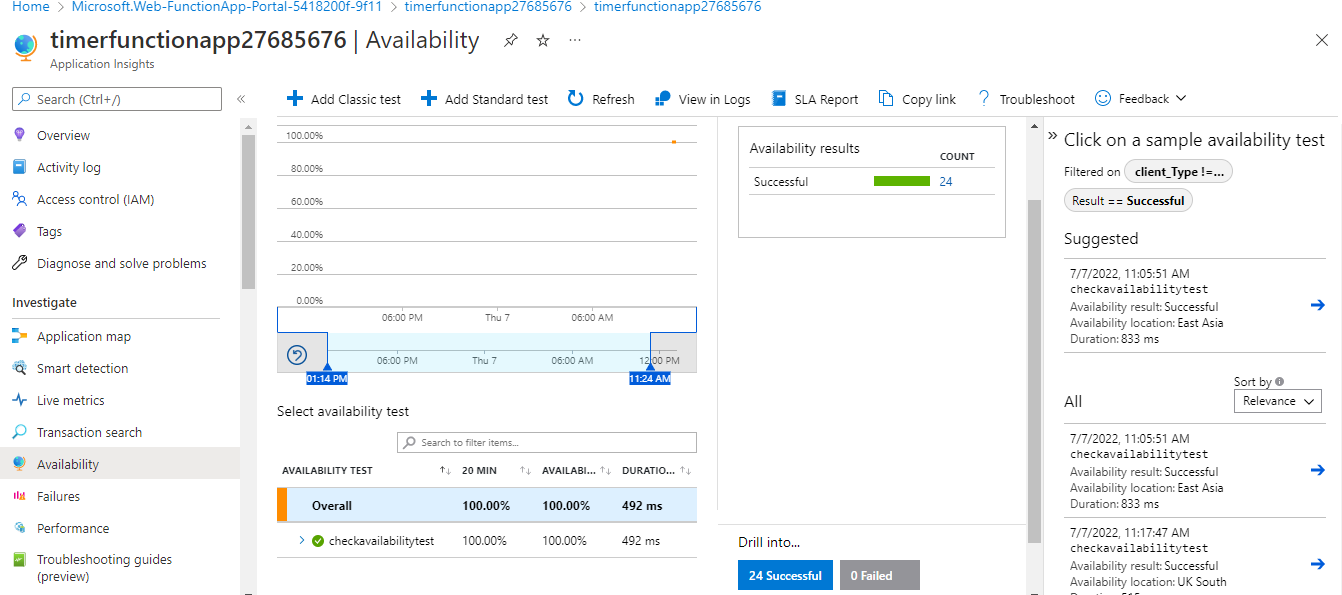Open Tags in the sidebar

(x=49, y=231)
